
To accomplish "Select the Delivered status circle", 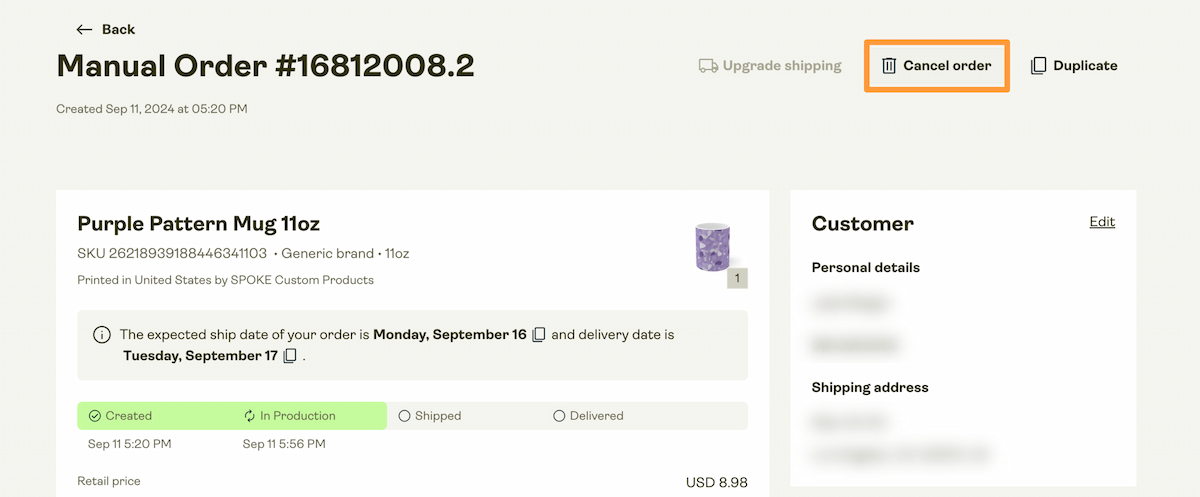I will [559, 416].
